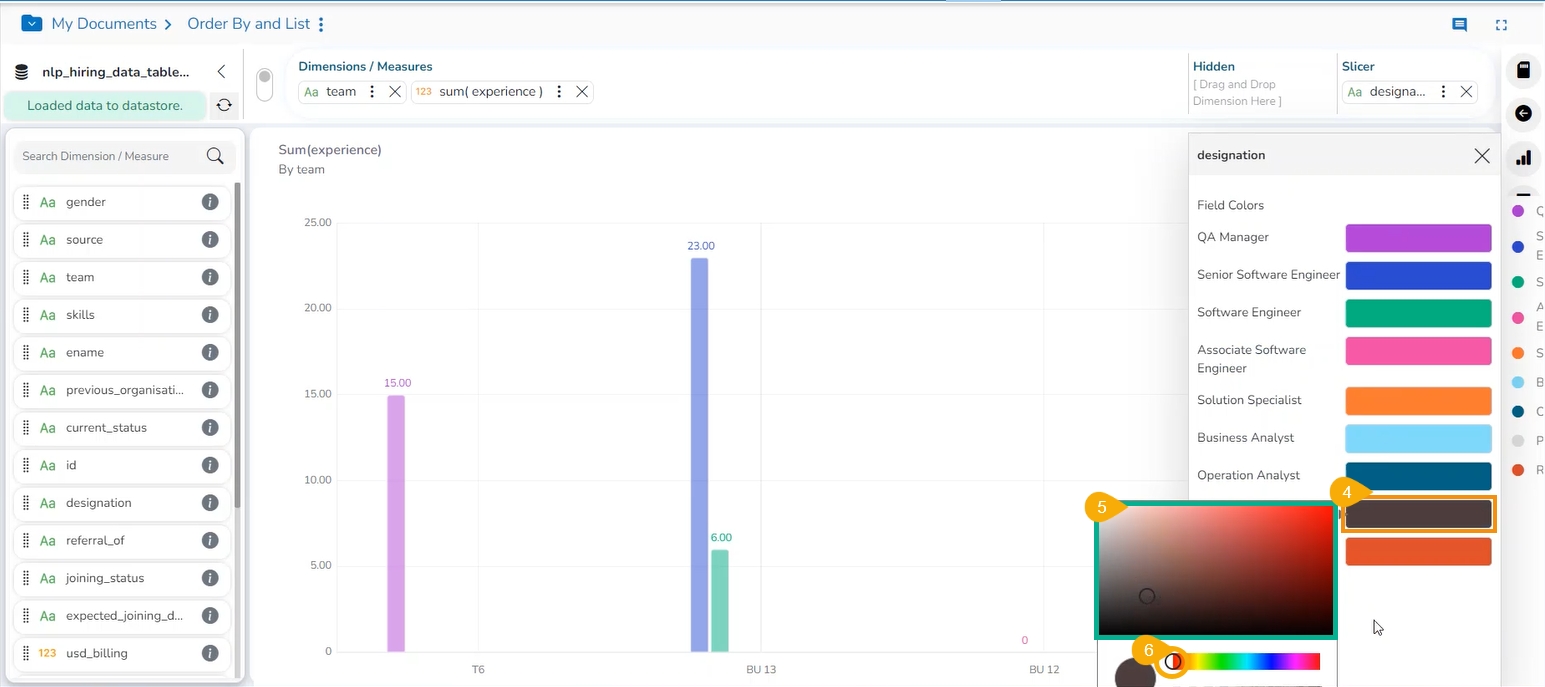
Task: Open the comments chat icon
Action: pyautogui.click(x=1459, y=25)
